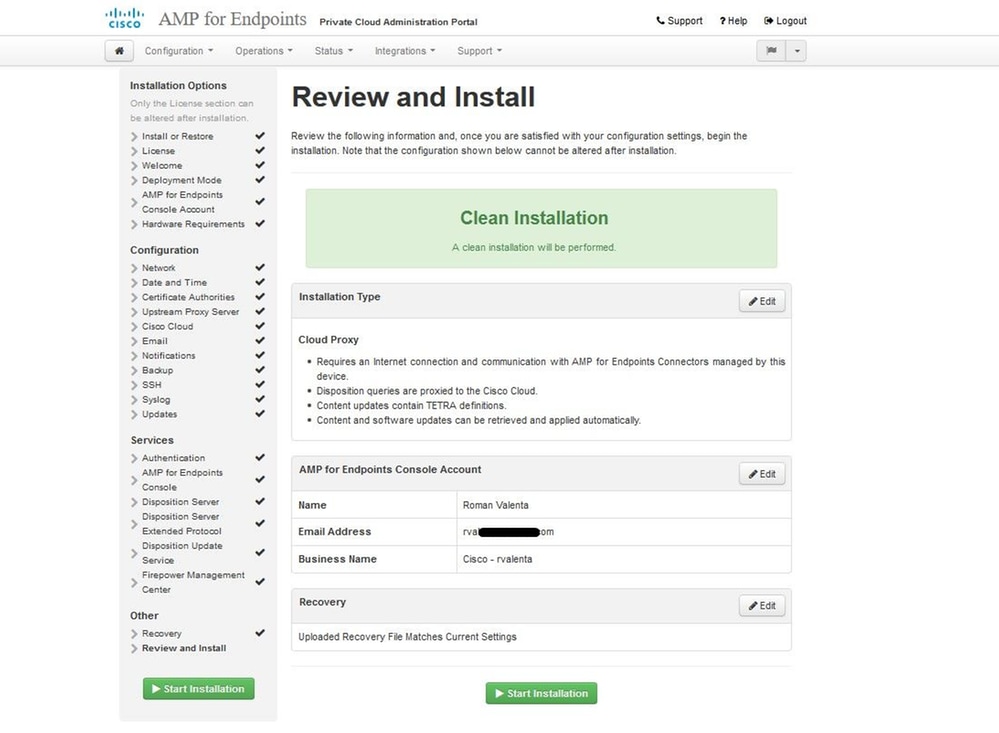The image size is (999, 733).
Task: Click the business name Cisco - rvalenta
Action: click(498, 560)
